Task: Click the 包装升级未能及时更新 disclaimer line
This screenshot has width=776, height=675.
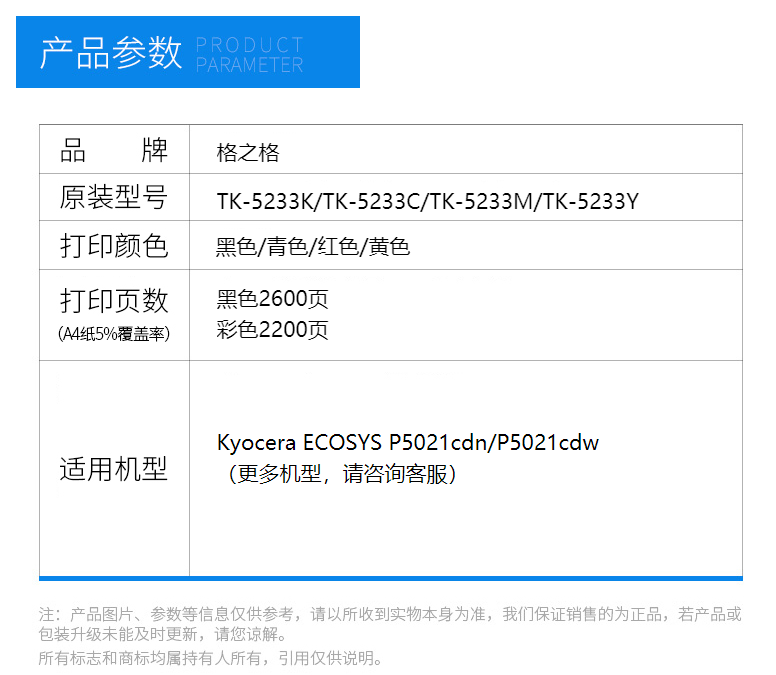Action: 163,634
